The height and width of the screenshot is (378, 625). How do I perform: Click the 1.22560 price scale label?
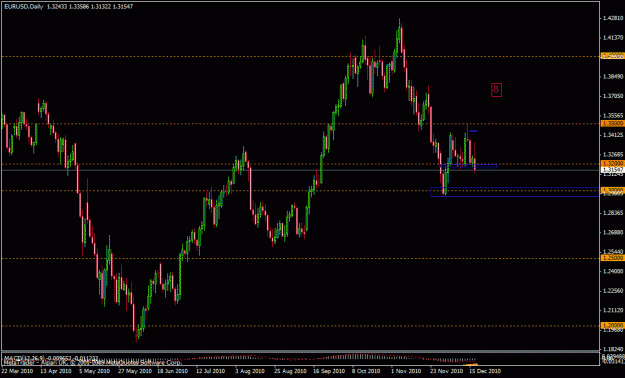613,291
